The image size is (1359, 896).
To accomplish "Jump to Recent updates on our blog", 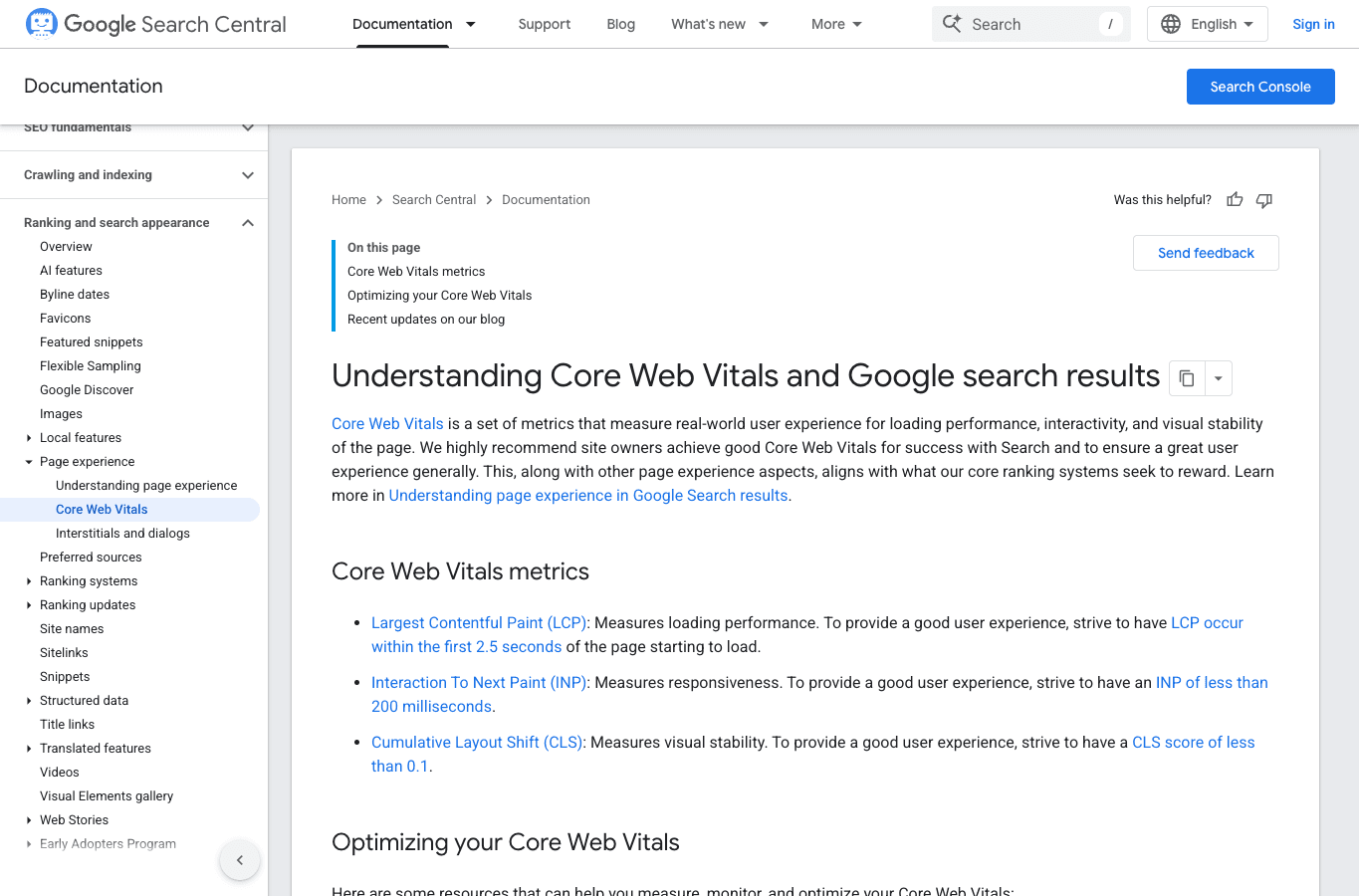I will point(426,320).
